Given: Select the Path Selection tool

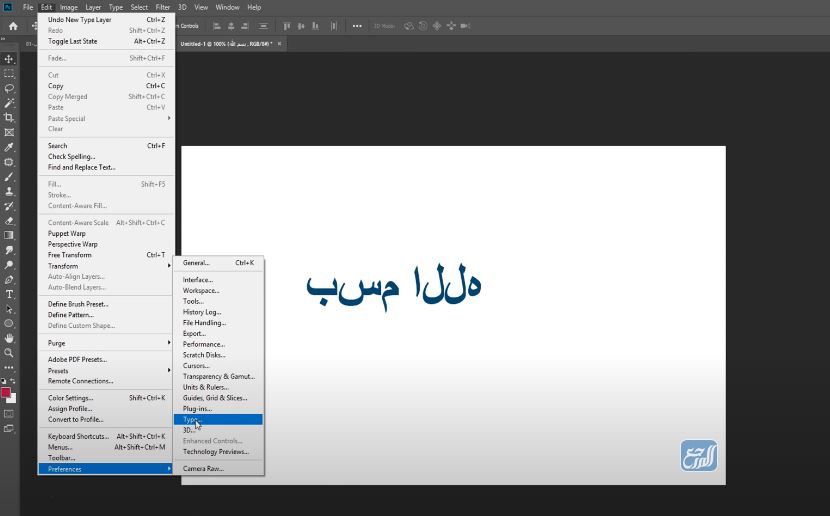Looking at the screenshot, I should click(9, 309).
